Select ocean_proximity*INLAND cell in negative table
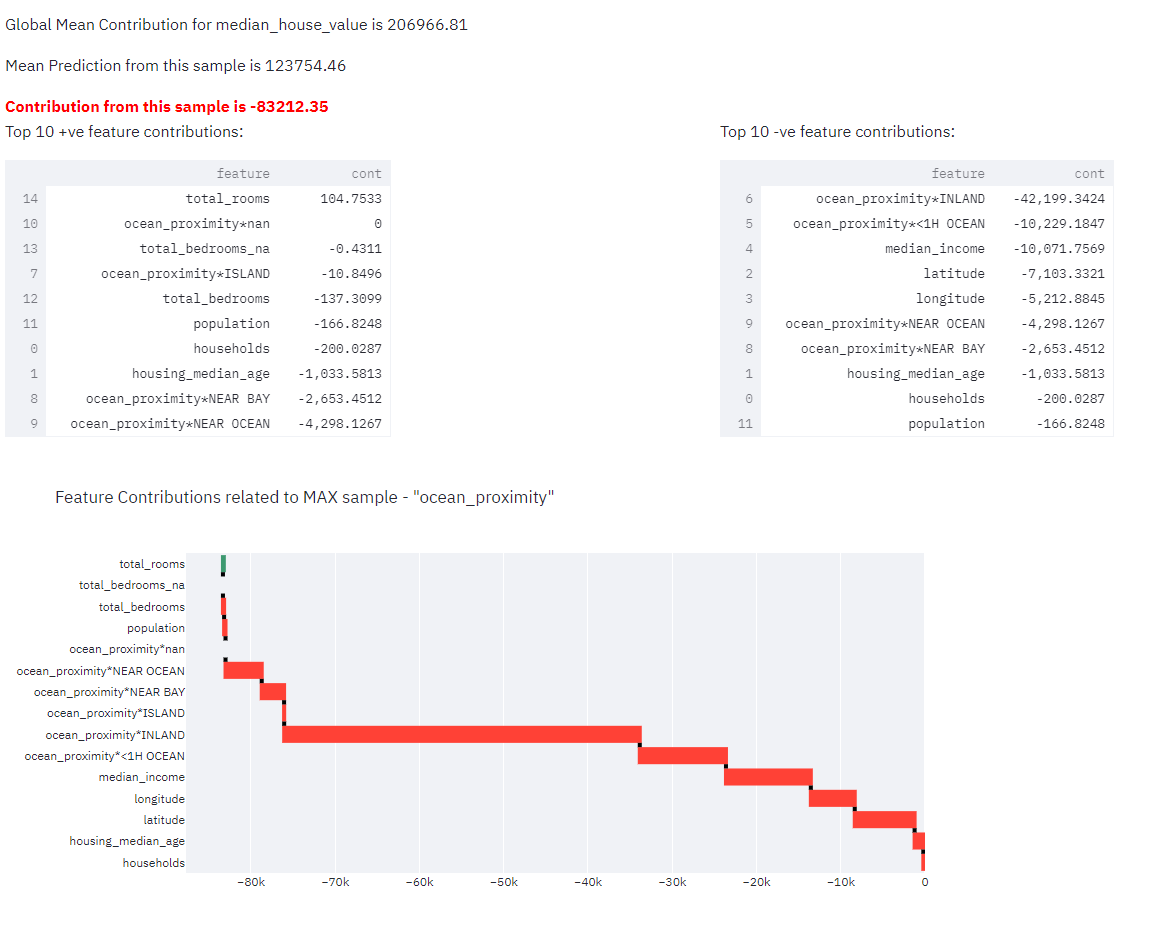1152x949 pixels. (x=900, y=199)
